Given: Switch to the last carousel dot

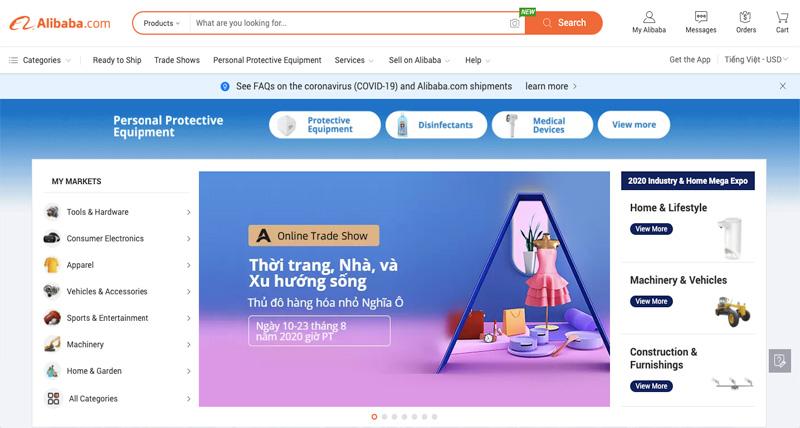Looking at the screenshot, I should click(434, 417).
